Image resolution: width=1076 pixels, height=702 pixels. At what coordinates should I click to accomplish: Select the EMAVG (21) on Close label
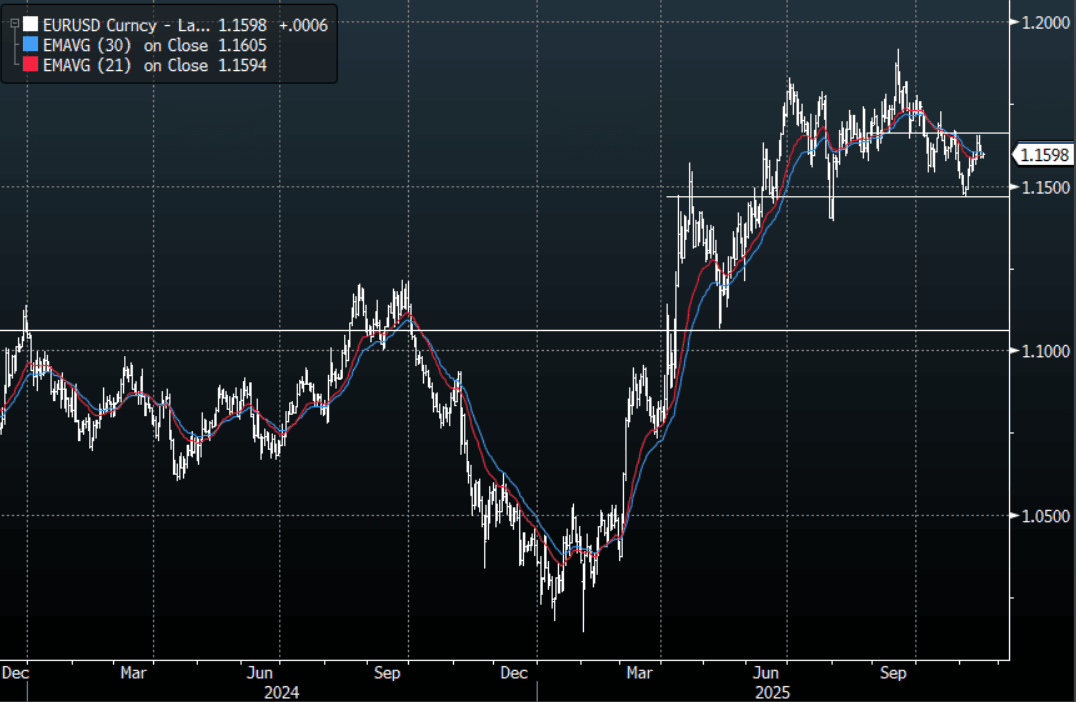tap(126, 65)
